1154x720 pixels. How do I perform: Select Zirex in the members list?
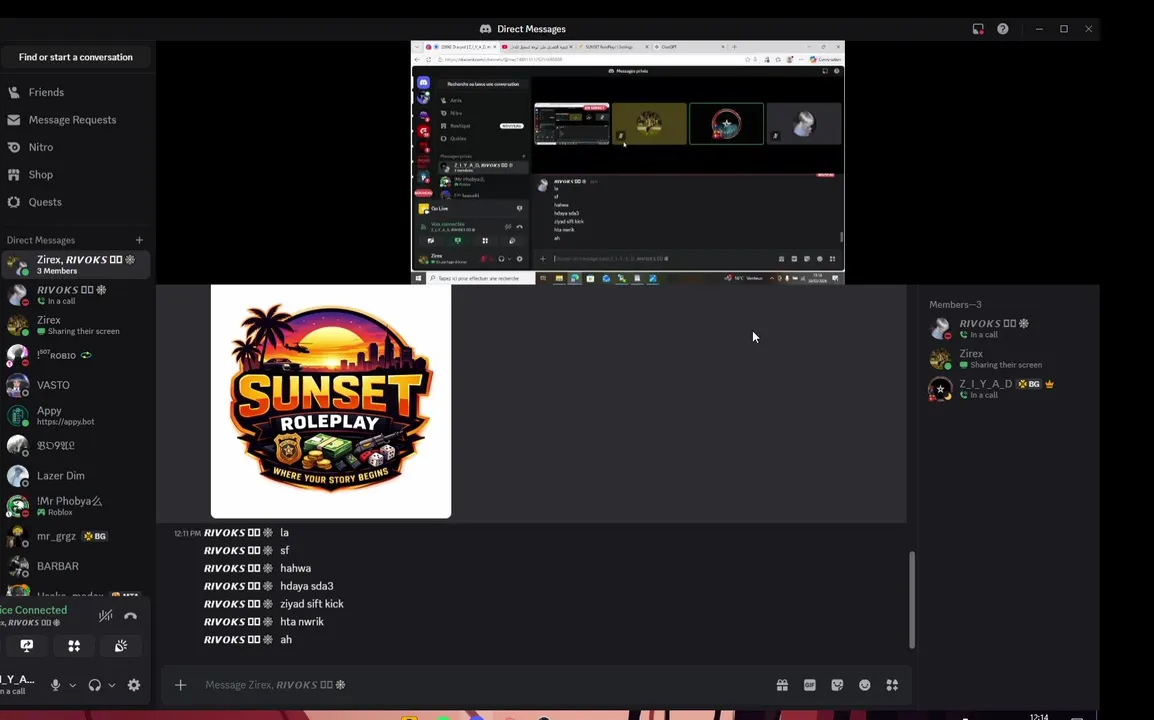point(1006,359)
